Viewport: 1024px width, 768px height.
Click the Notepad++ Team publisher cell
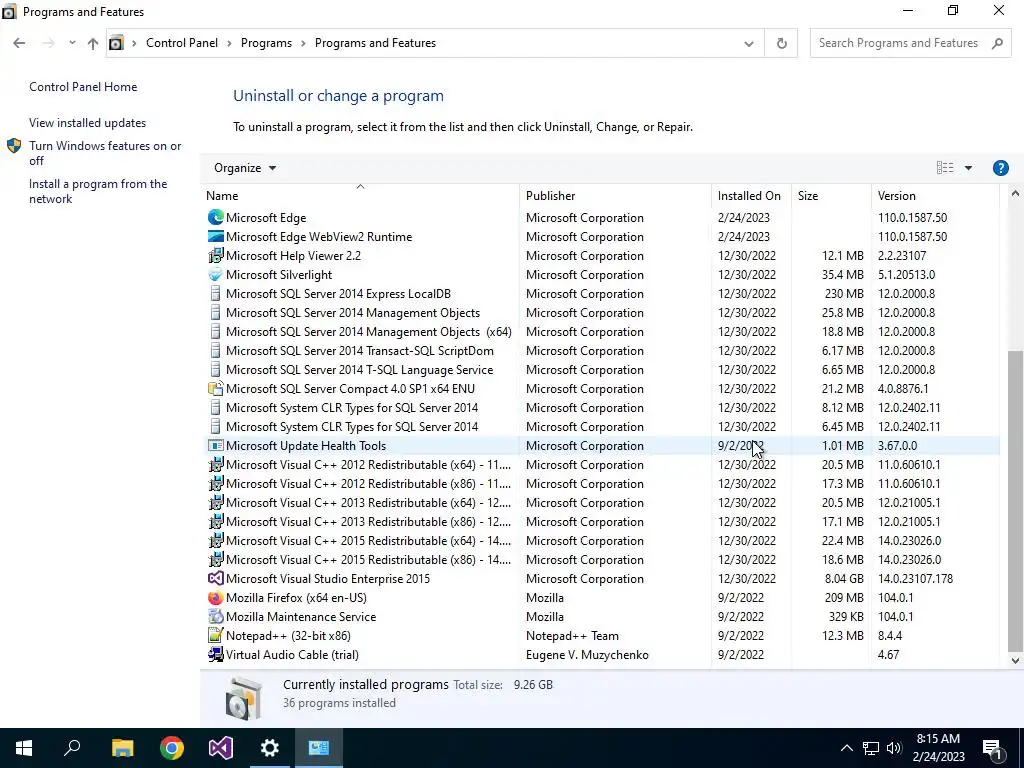(x=572, y=635)
